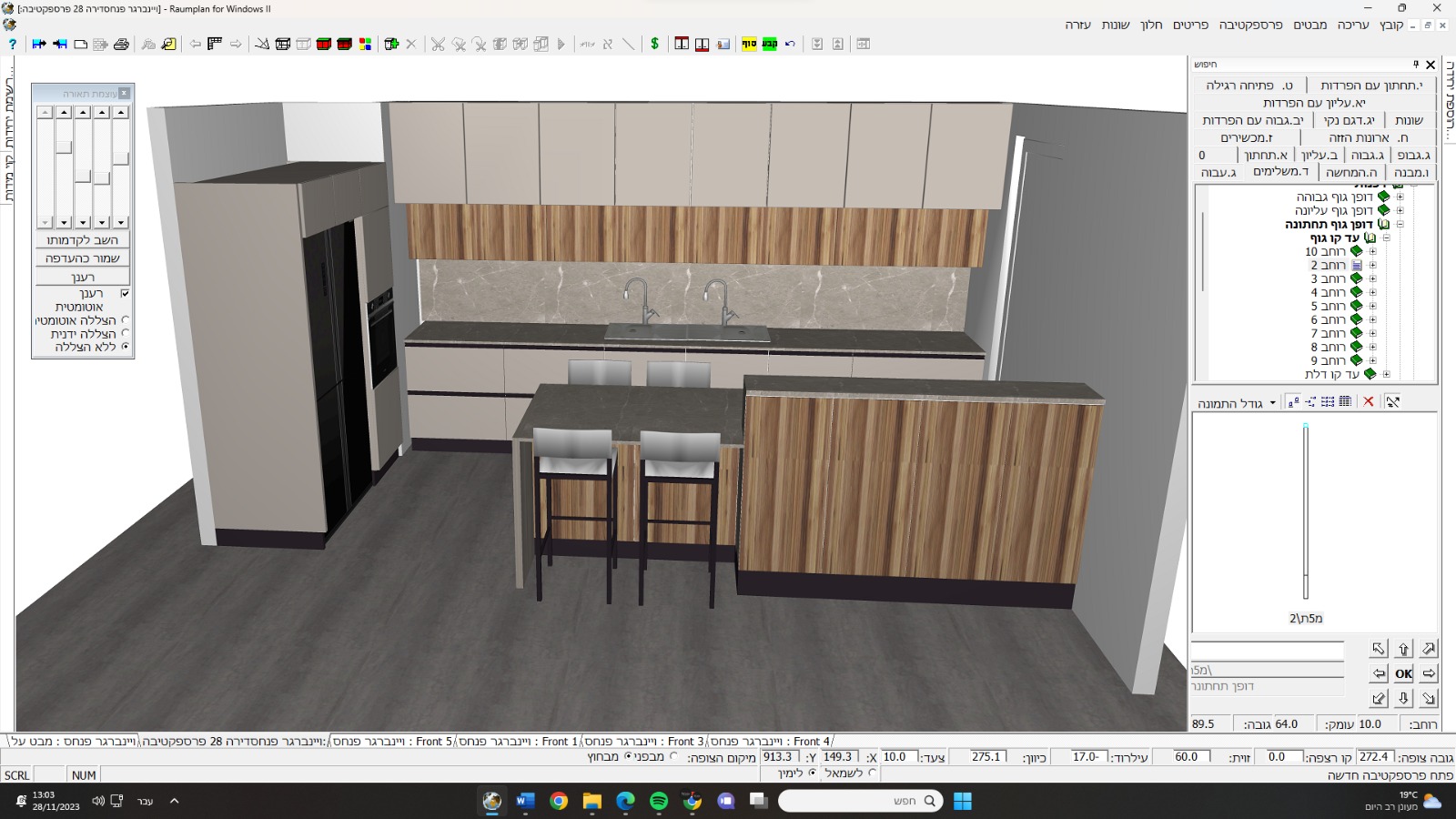Click the printer icon in the toolbar
This screenshot has height=819, width=1456.
[121, 44]
